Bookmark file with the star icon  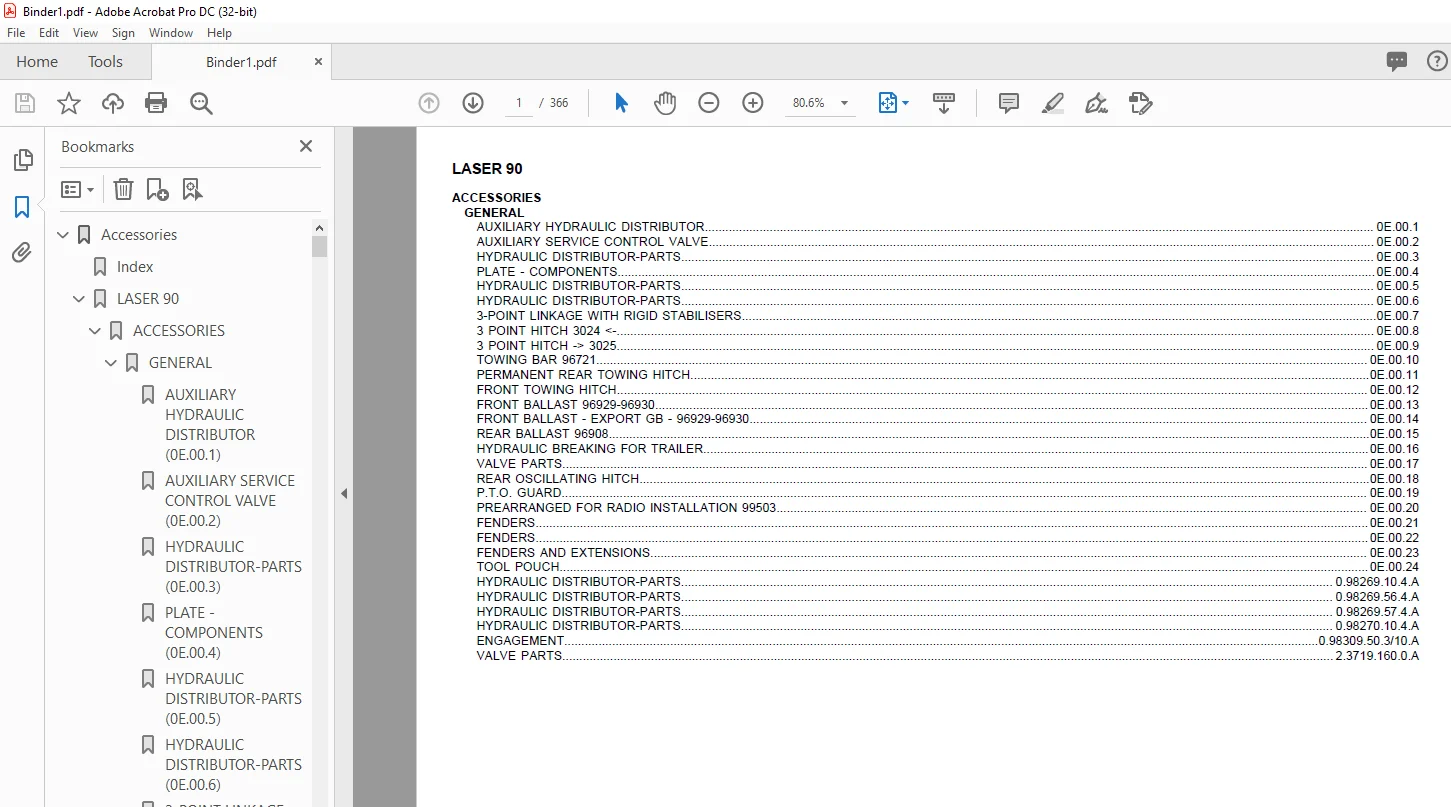tap(69, 103)
